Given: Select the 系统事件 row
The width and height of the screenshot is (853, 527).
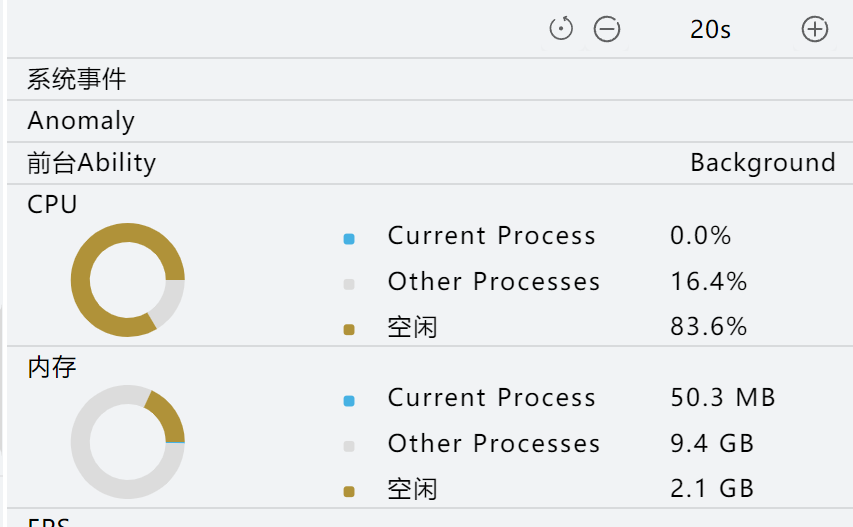Looking at the screenshot, I should 430,79.
